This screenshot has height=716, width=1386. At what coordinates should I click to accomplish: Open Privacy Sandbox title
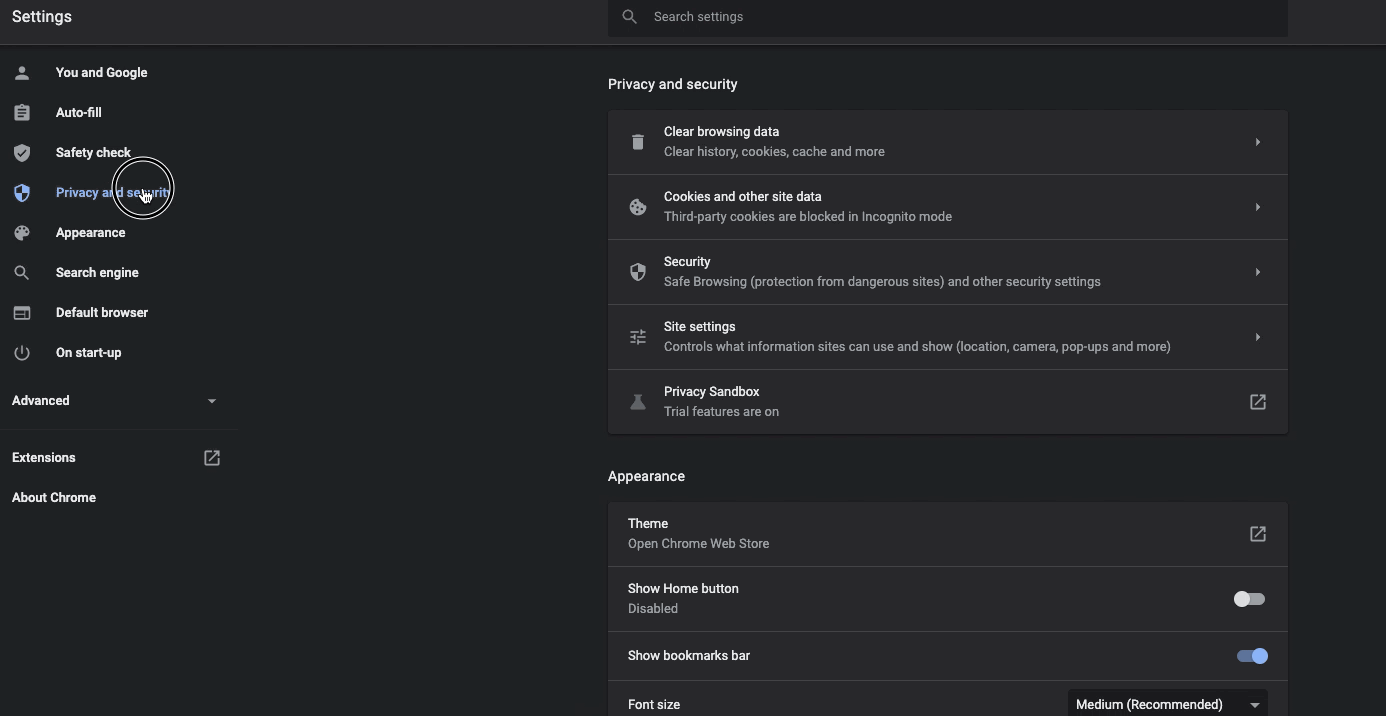(x=712, y=392)
